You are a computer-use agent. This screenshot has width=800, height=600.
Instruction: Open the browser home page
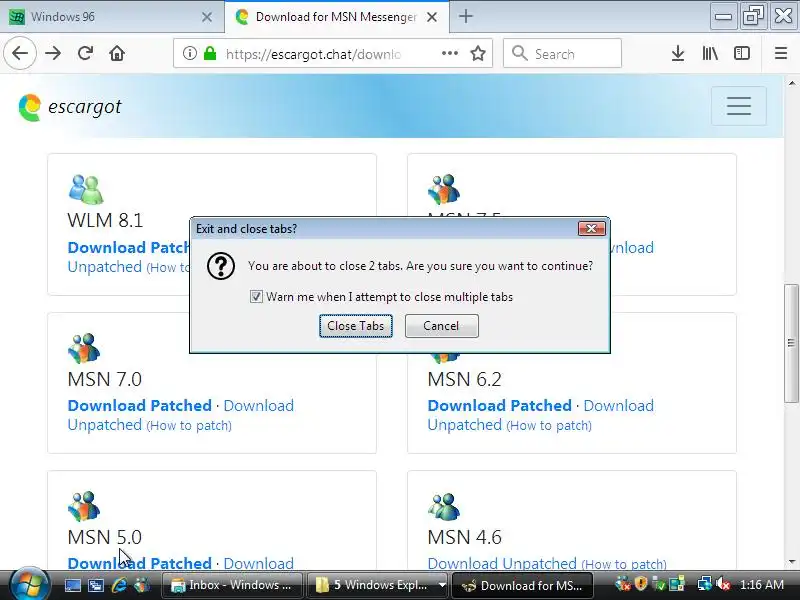pyautogui.click(x=117, y=53)
